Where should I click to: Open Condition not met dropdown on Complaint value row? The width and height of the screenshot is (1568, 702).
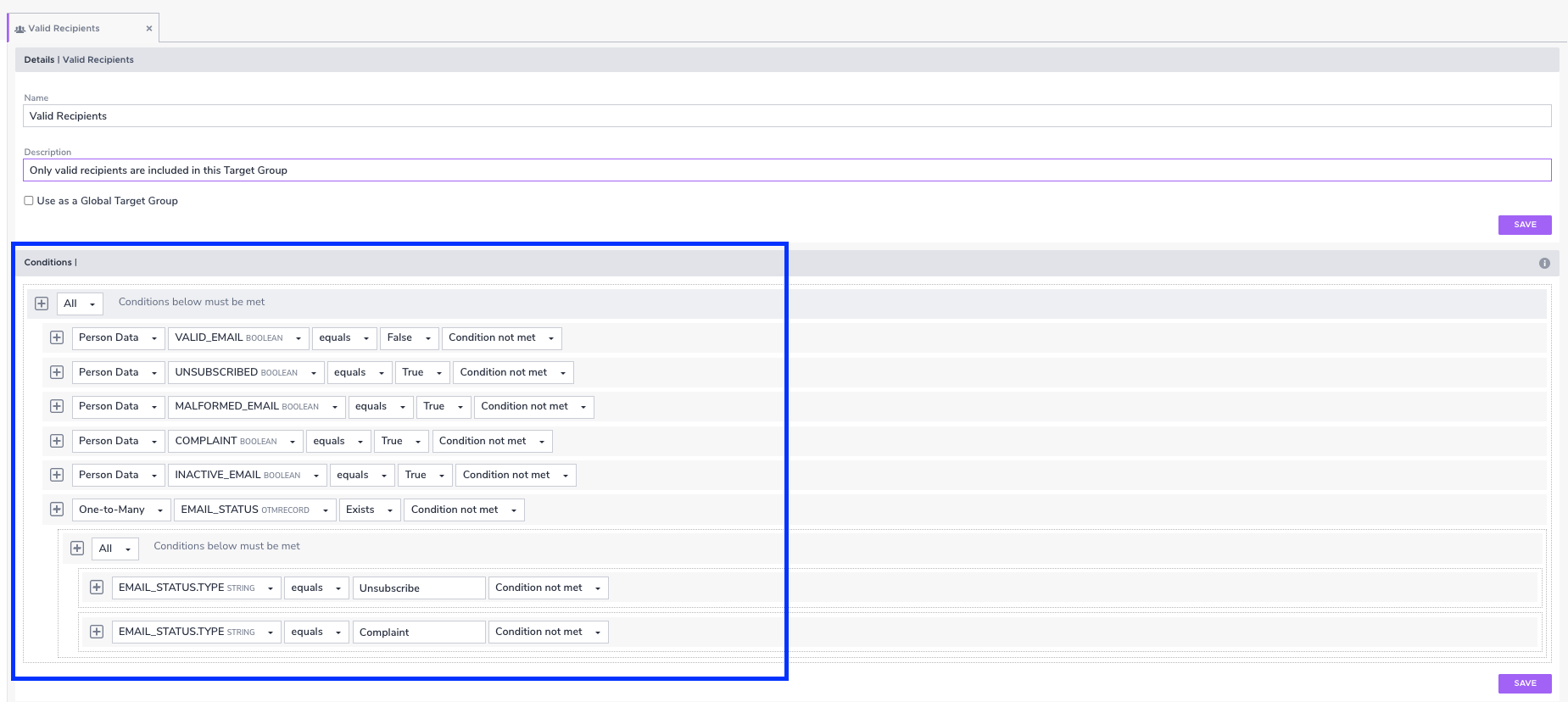pyautogui.click(x=549, y=632)
